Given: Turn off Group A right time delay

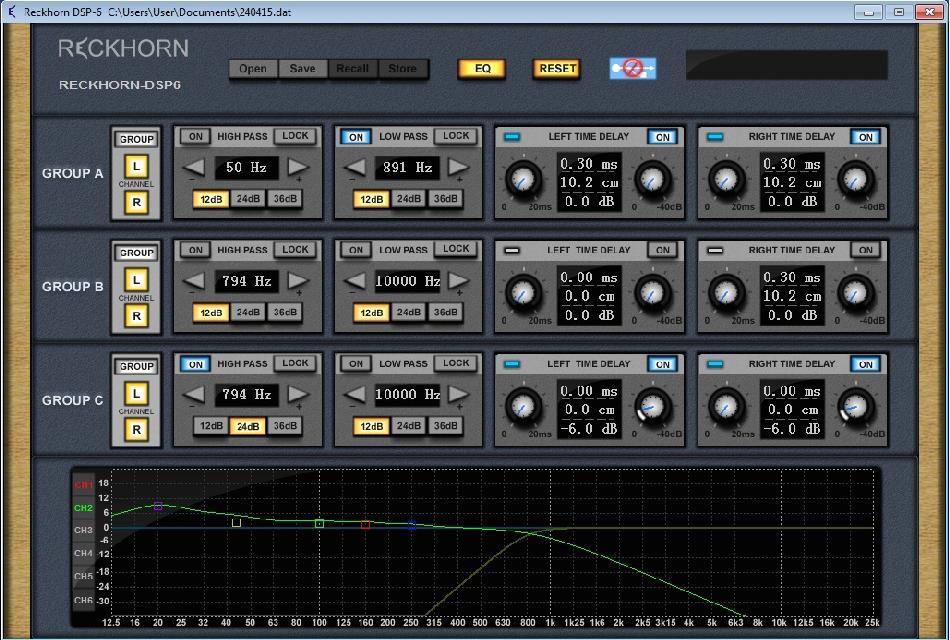Looking at the screenshot, I should (x=866, y=137).
